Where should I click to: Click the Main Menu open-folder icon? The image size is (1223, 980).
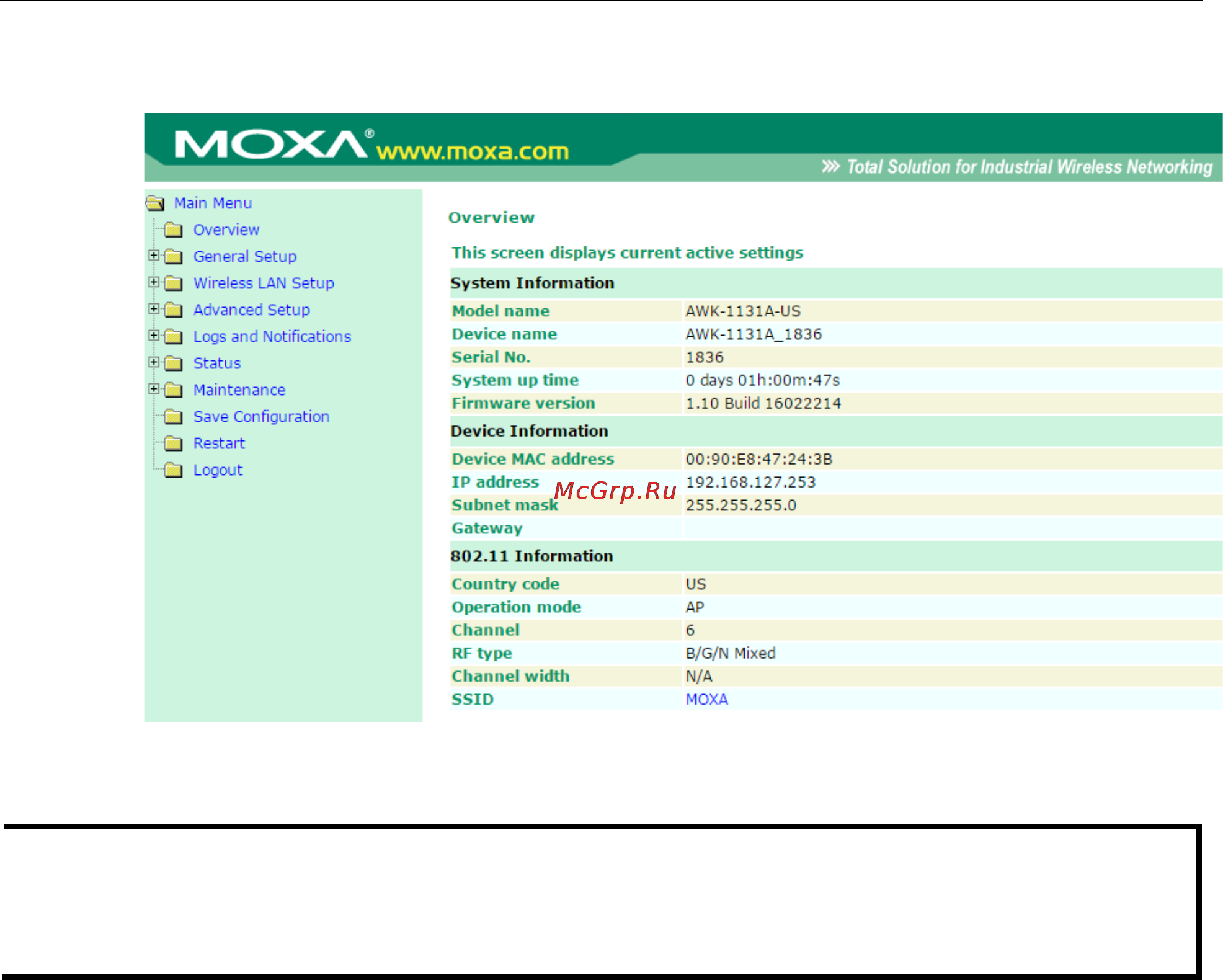tap(155, 203)
